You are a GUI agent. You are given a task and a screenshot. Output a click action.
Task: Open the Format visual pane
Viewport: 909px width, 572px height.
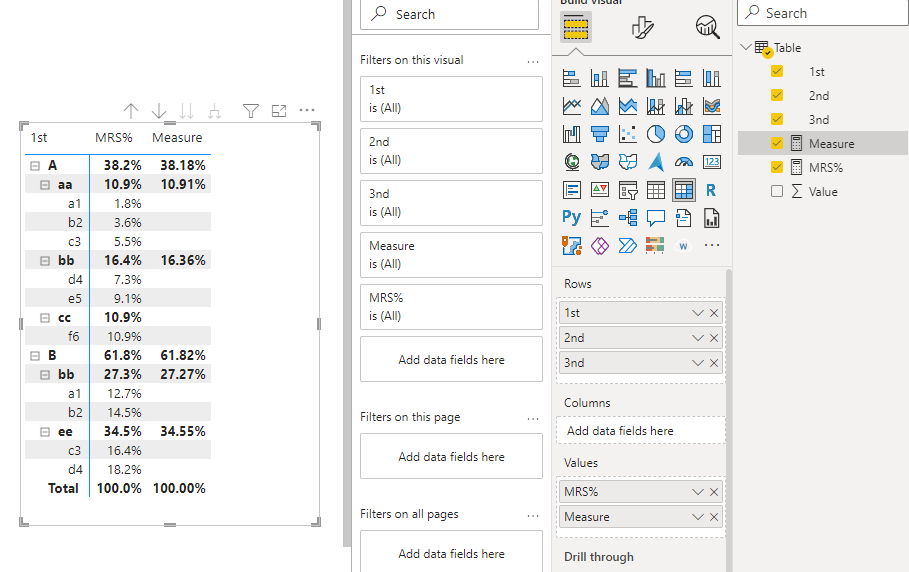click(x=642, y=27)
